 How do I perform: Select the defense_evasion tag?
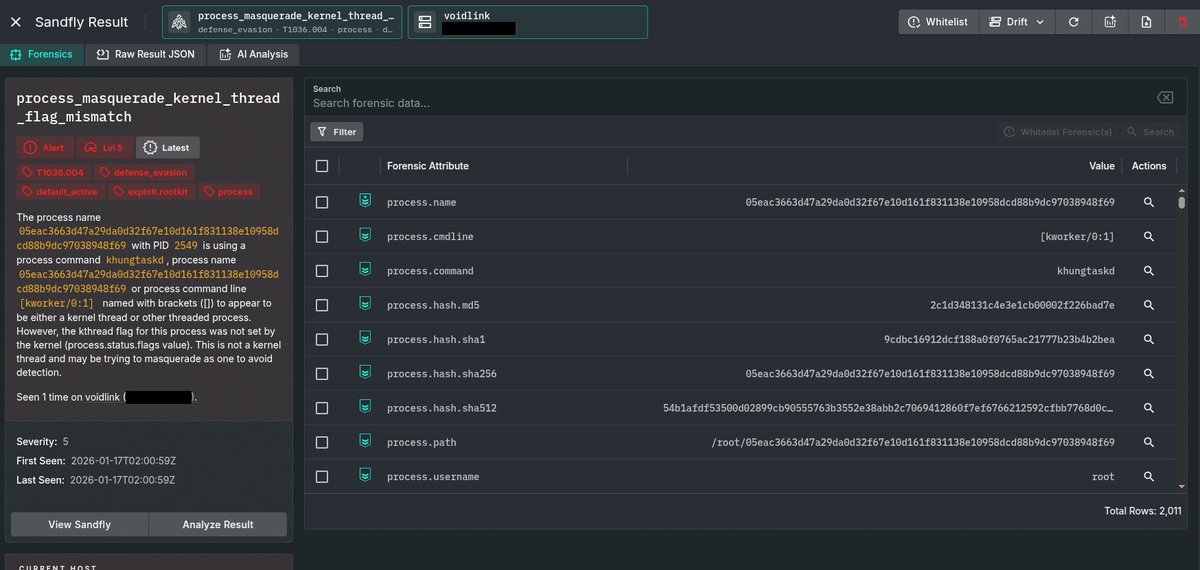pos(143,172)
